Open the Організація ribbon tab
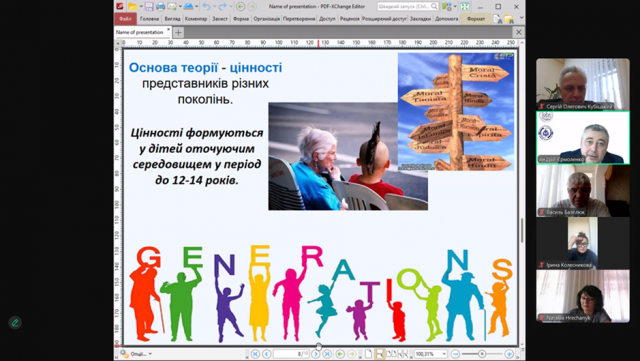640x361 pixels. (267, 19)
